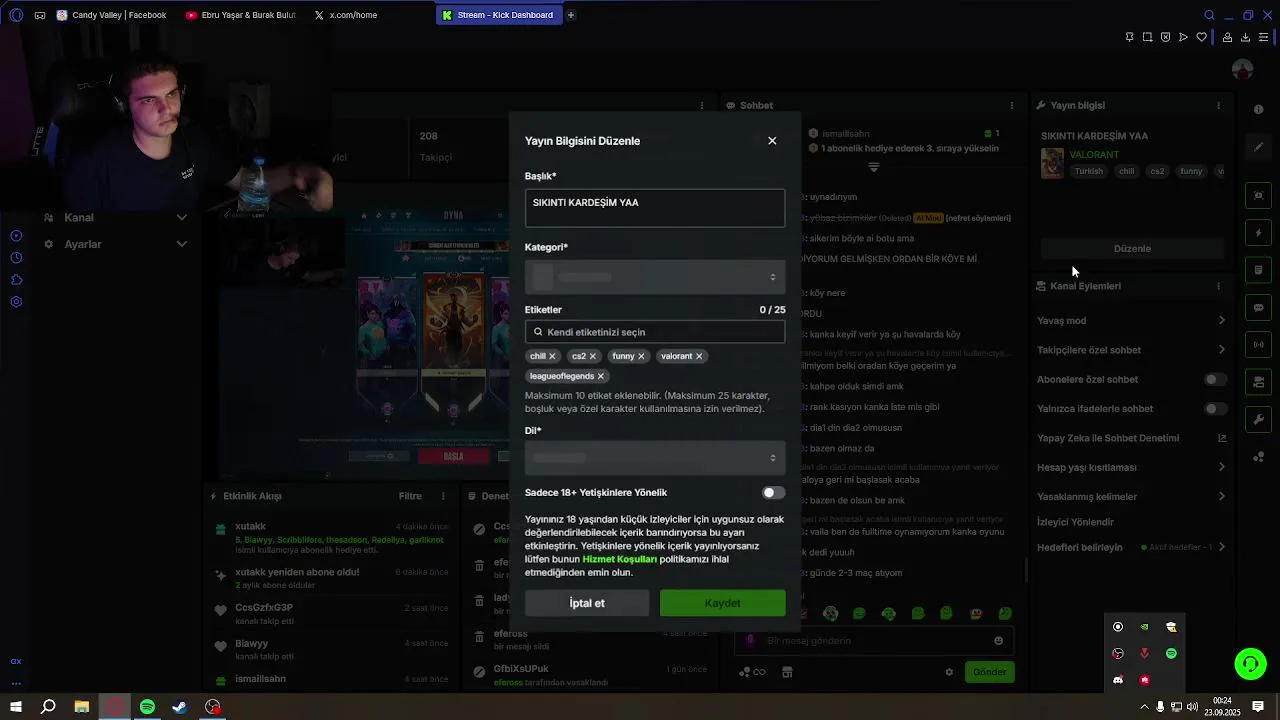This screenshot has width=1280, height=720.
Task: Open the Kategori dropdown
Action: coord(655,277)
